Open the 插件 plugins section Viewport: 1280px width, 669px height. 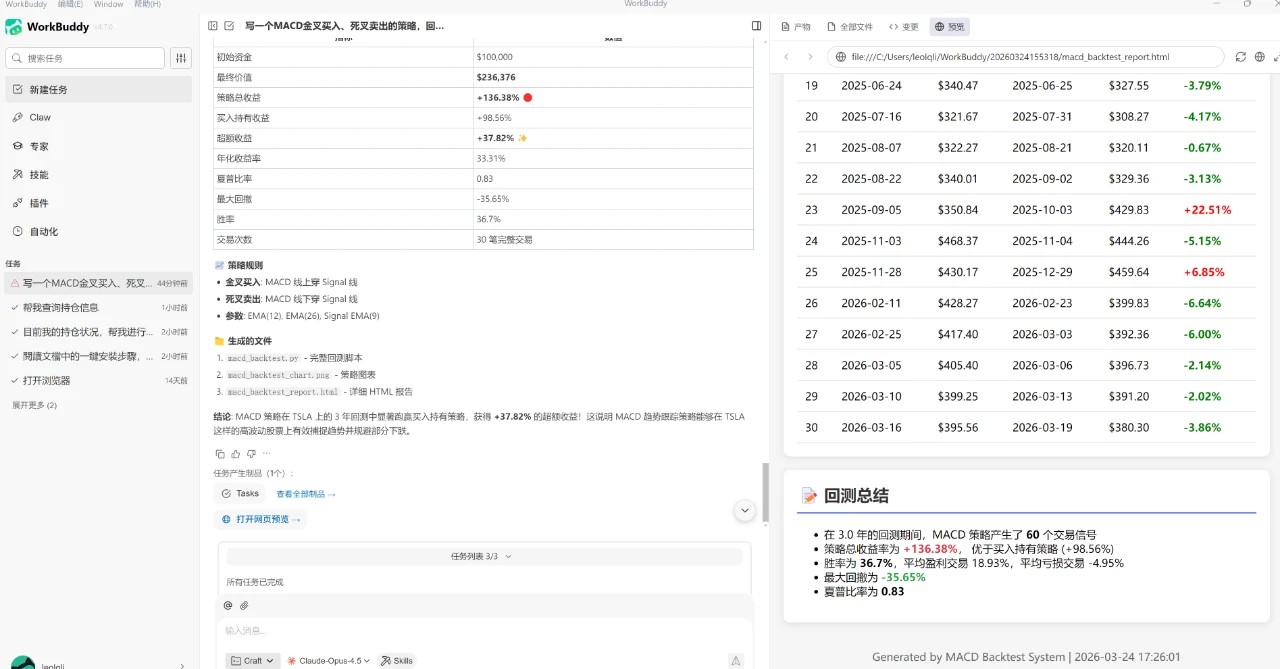(98, 203)
